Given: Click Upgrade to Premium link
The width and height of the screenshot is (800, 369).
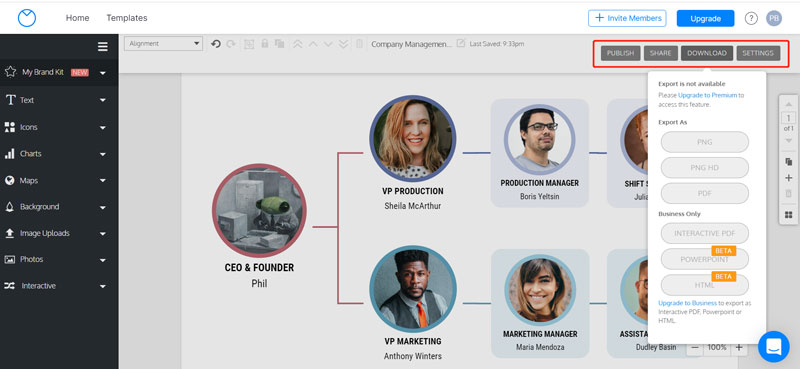Looking at the screenshot, I should [x=707, y=95].
